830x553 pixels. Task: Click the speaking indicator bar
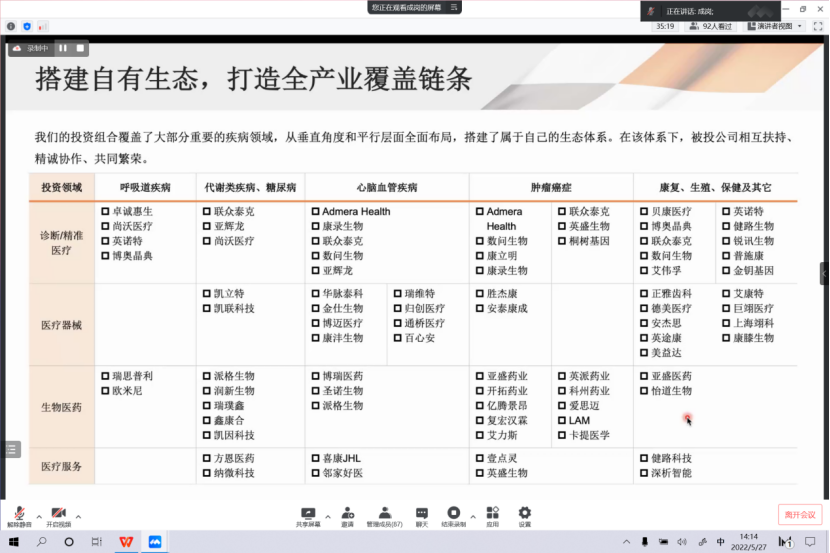point(710,11)
